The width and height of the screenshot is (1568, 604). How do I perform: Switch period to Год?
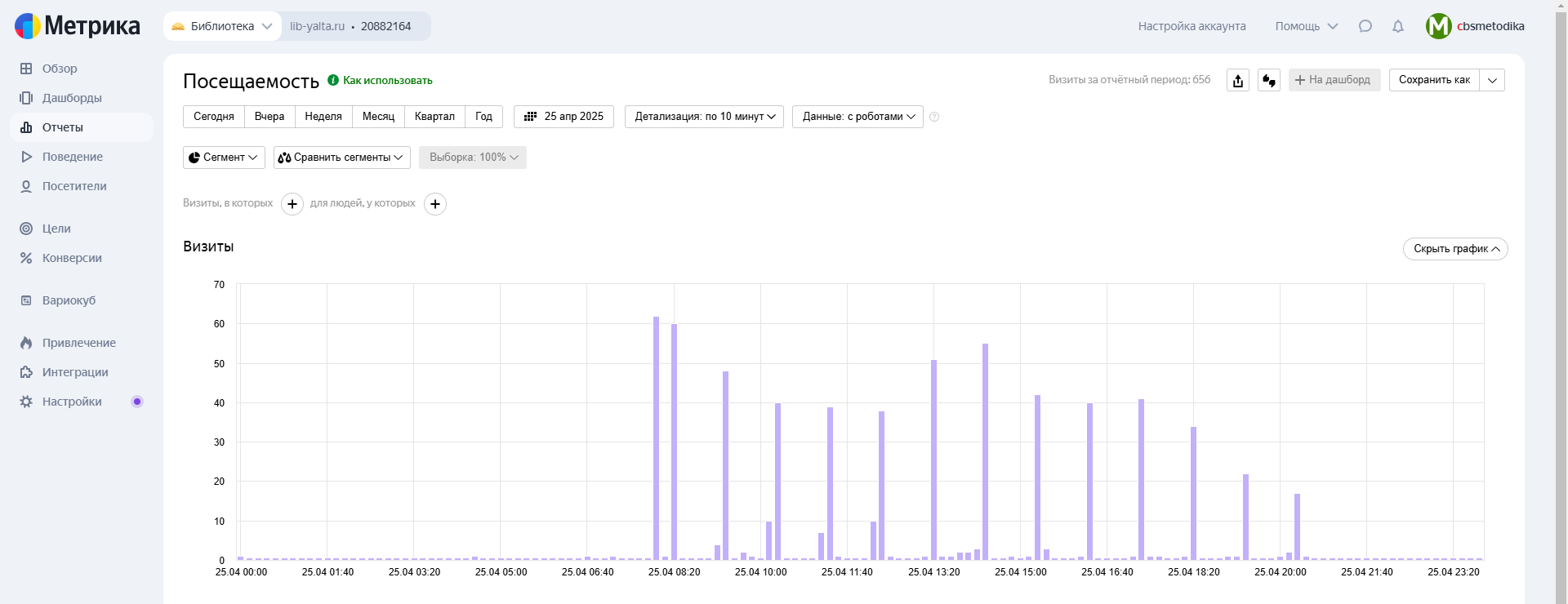[x=484, y=117]
